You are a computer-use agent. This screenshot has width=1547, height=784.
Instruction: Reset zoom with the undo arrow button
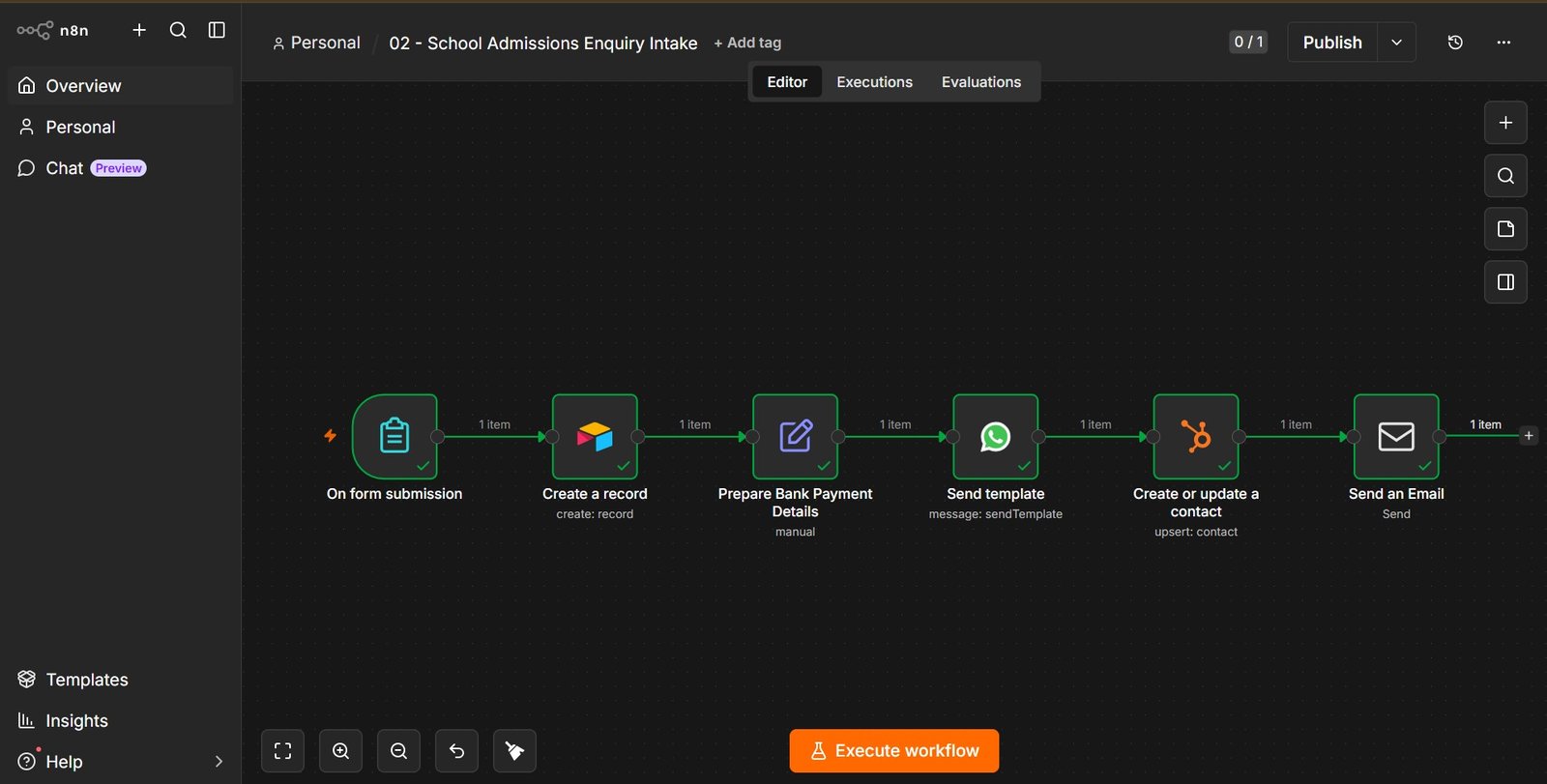456,751
